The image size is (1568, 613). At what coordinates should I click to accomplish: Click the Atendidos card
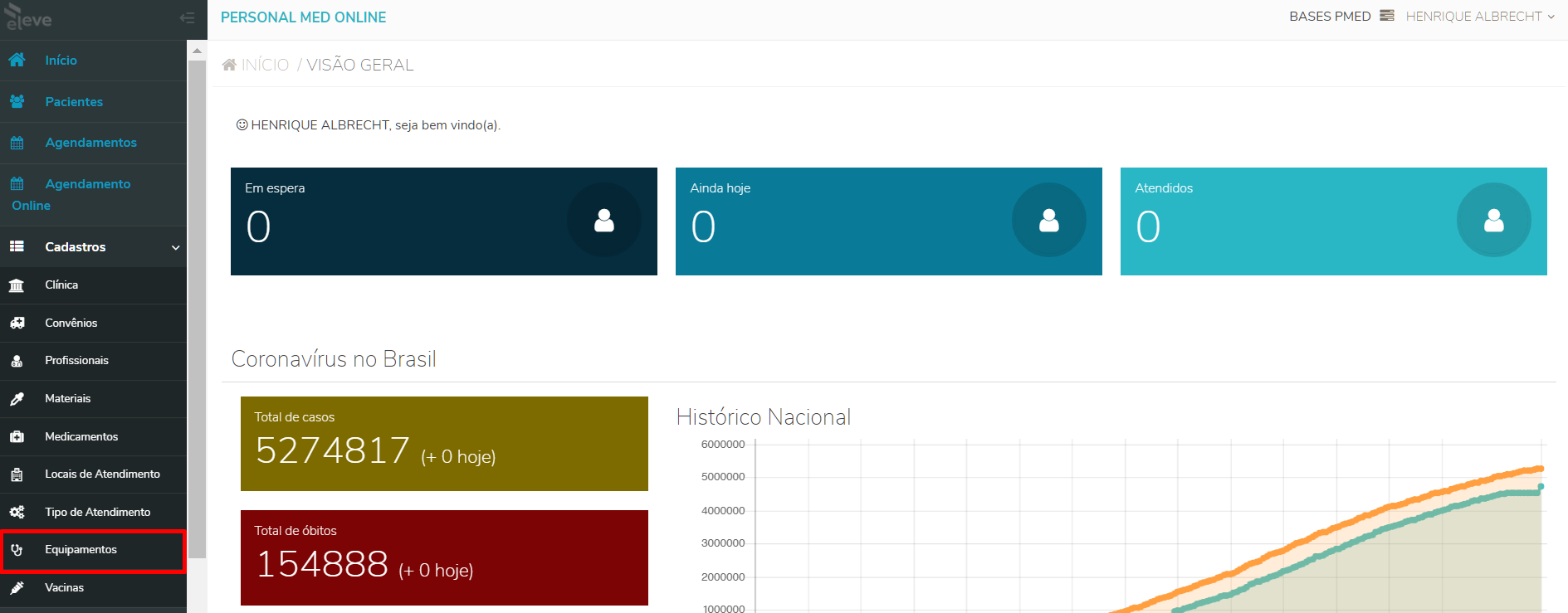click(1334, 221)
